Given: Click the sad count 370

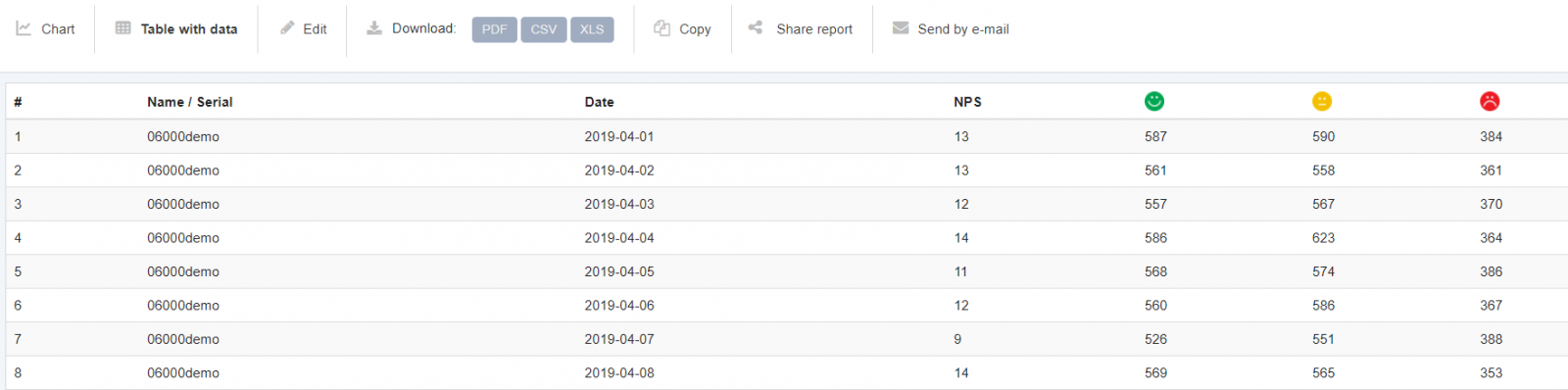Looking at the screenshot, I should click(x=1491, y=205).
